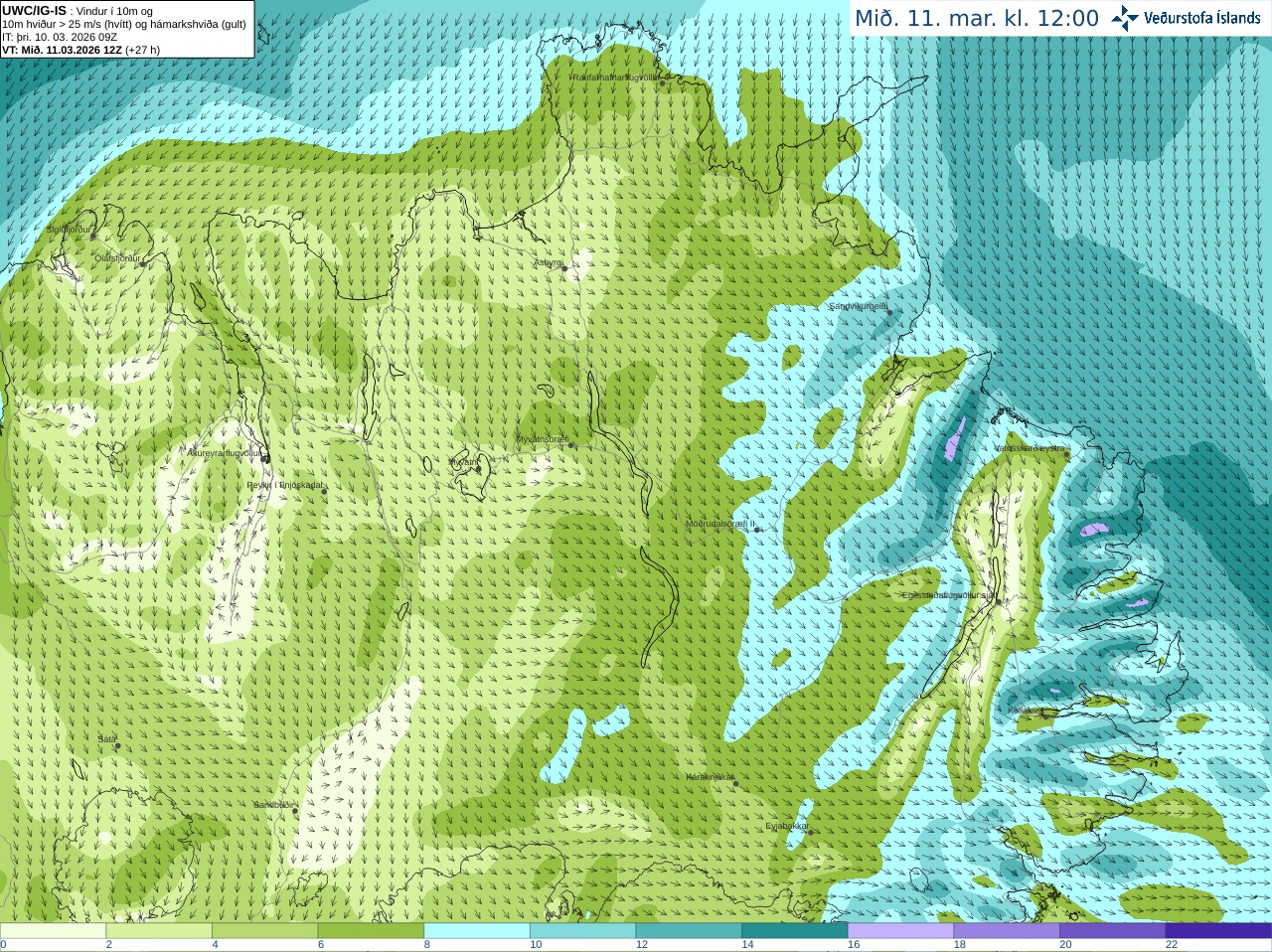Image resolution: width=1272 pixels, height=952 pixels.
Task: Pick the 0–2 m/s pale legend swatch
Action: (53, 931)
